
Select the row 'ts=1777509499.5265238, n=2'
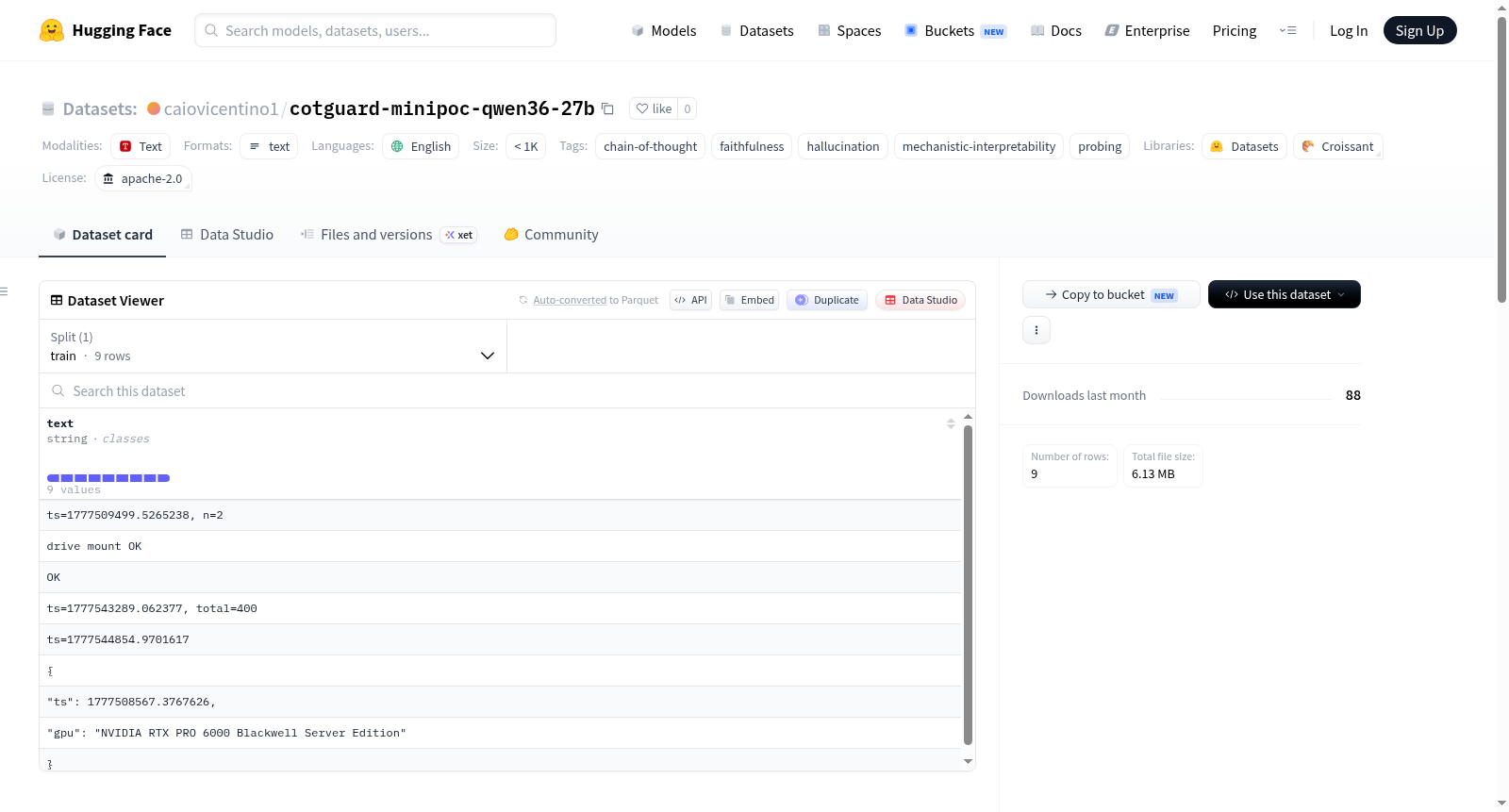click(x=501, y=515)
